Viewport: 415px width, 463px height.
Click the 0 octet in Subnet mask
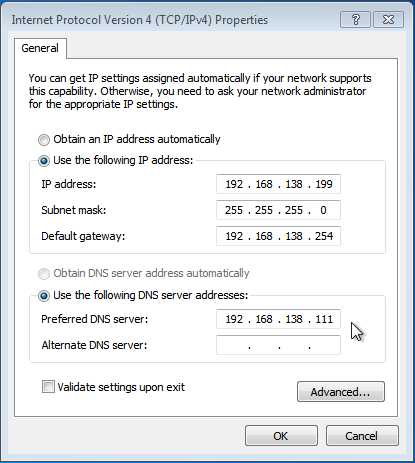(x=323, y=210)
